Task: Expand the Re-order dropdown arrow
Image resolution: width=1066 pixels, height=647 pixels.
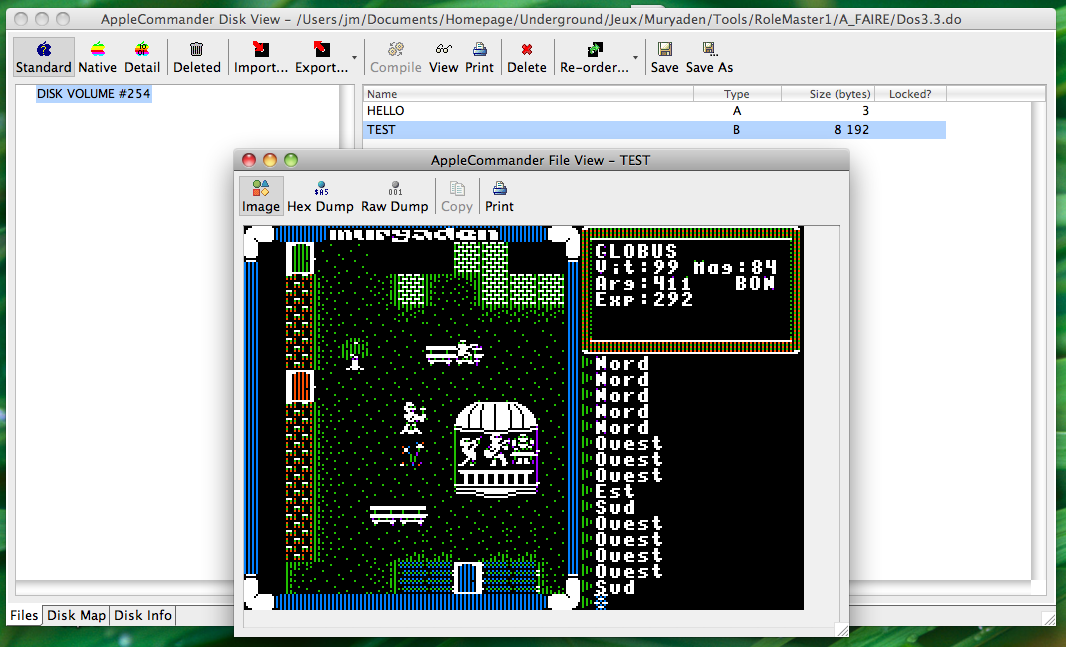Action: (635, 58)
